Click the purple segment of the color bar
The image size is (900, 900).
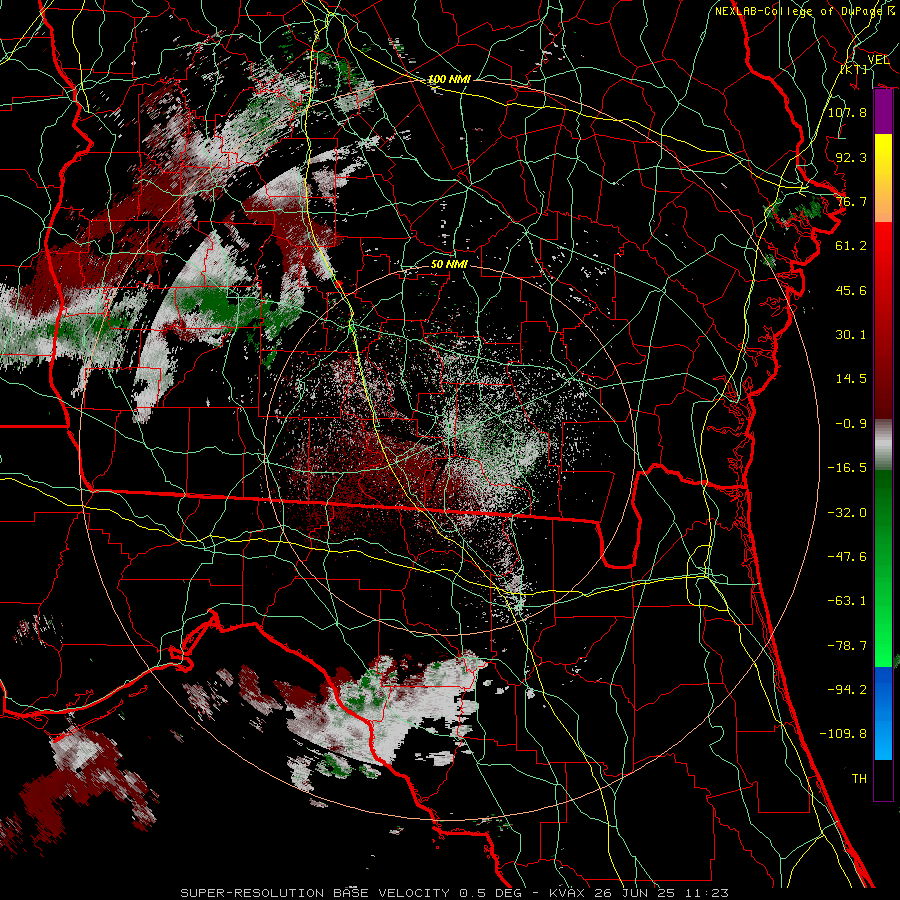[883, 112]
